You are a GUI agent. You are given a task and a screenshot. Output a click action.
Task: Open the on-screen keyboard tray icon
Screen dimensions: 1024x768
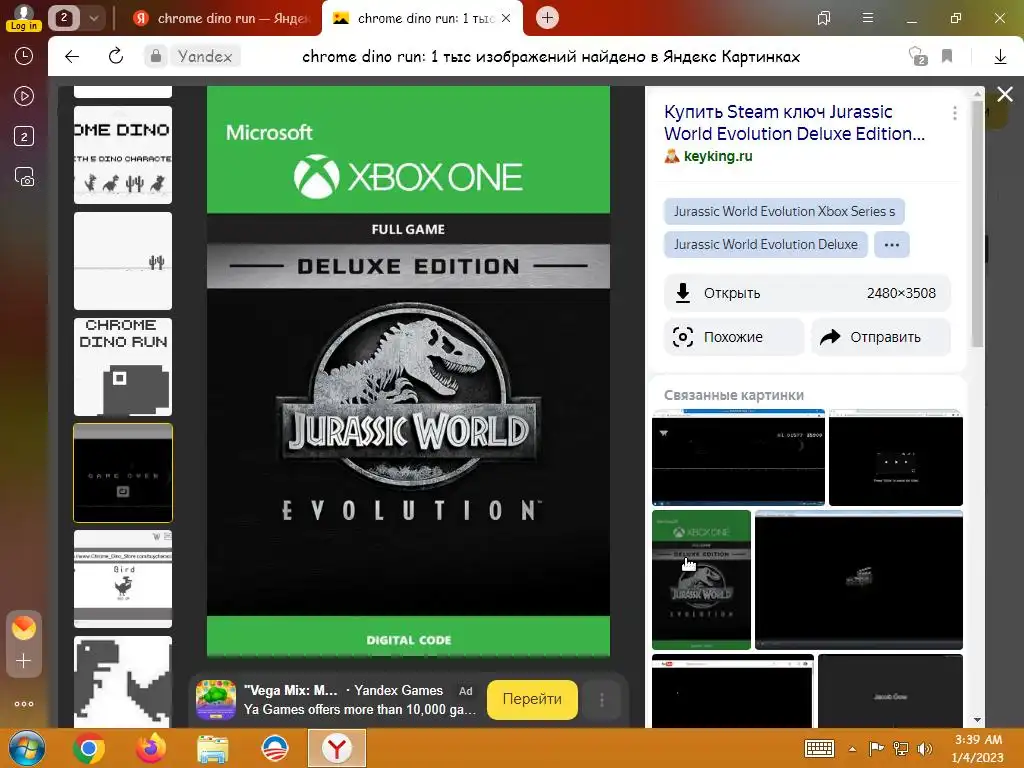pyautogui.click(x=819, y=748)
